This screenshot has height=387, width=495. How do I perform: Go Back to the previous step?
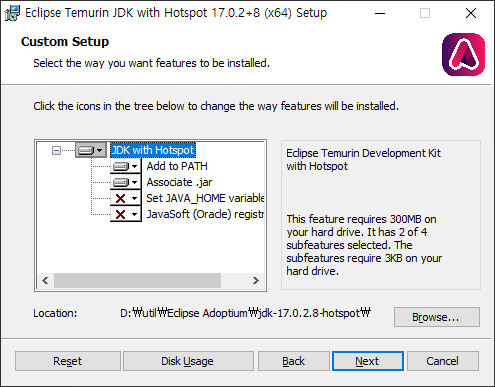(294, 361)
